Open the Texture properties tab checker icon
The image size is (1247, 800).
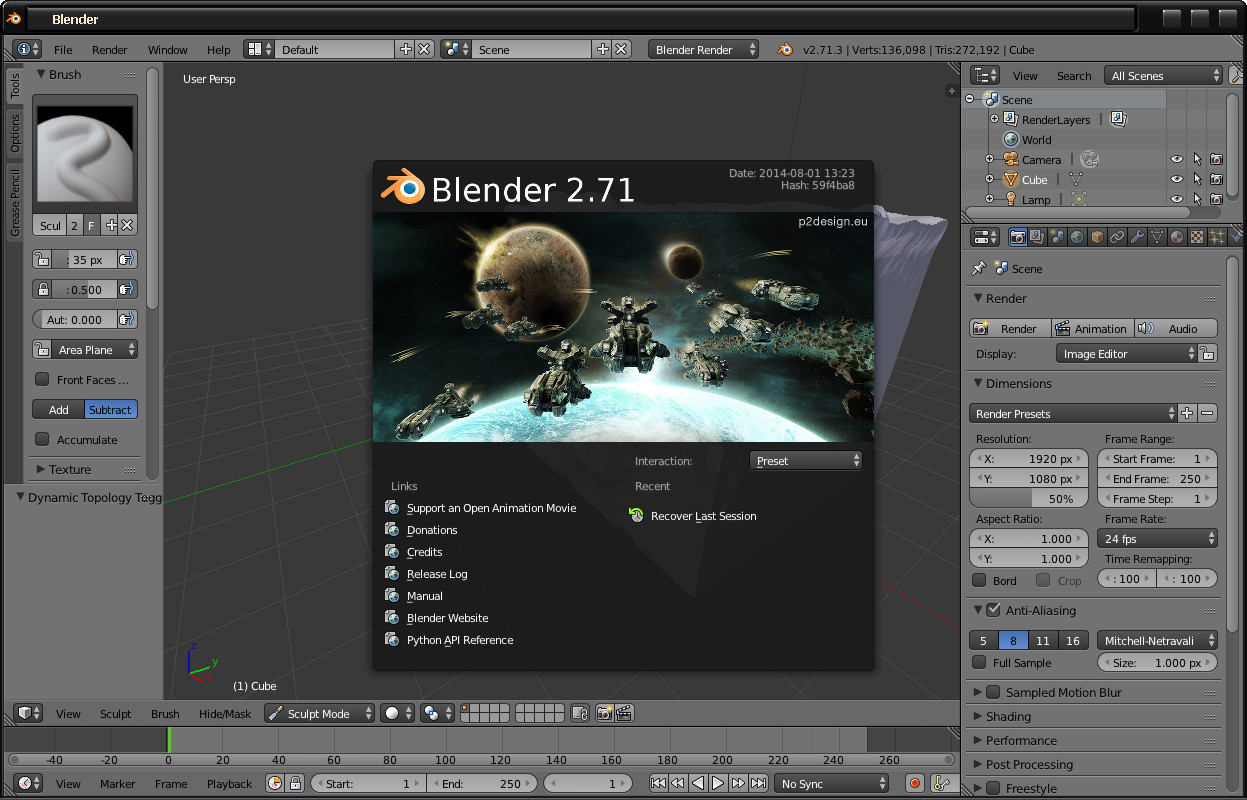[x=1197, y=237]
